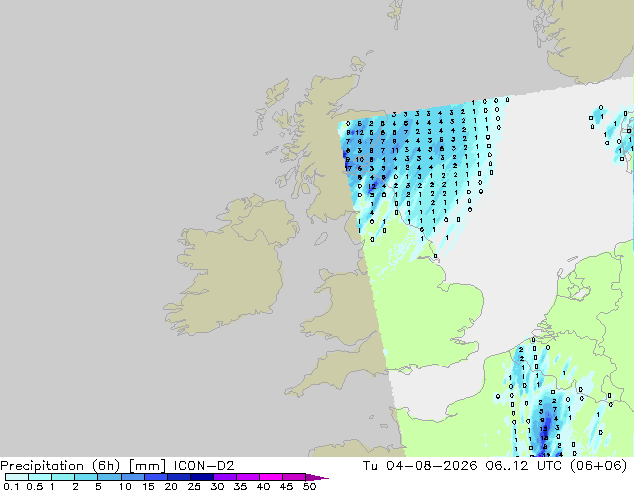Click the '45' legend scale label
The width and height of the screenshot is (634, 490).
point(286,486)
